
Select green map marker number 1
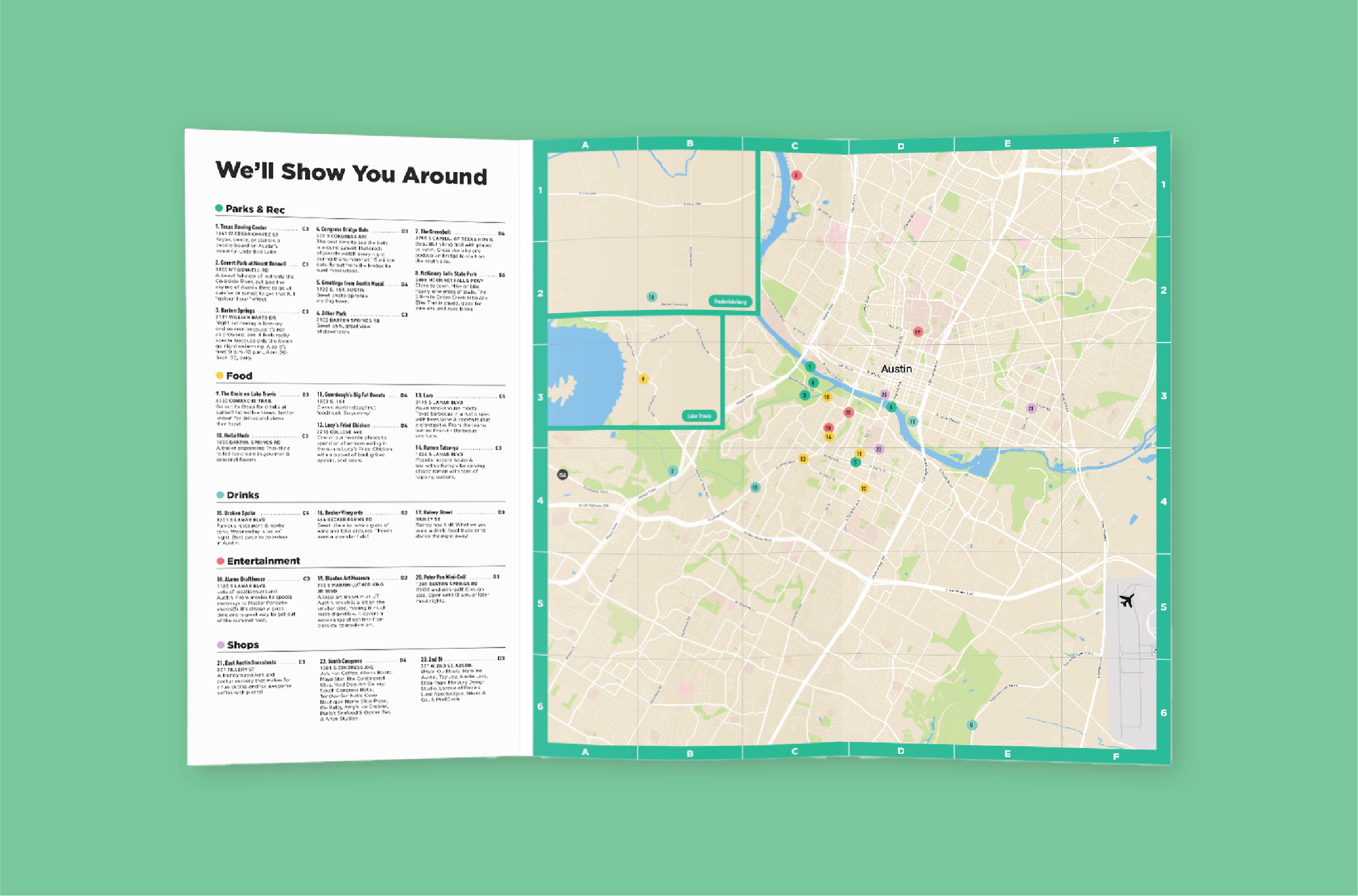(x=810, y=367)
